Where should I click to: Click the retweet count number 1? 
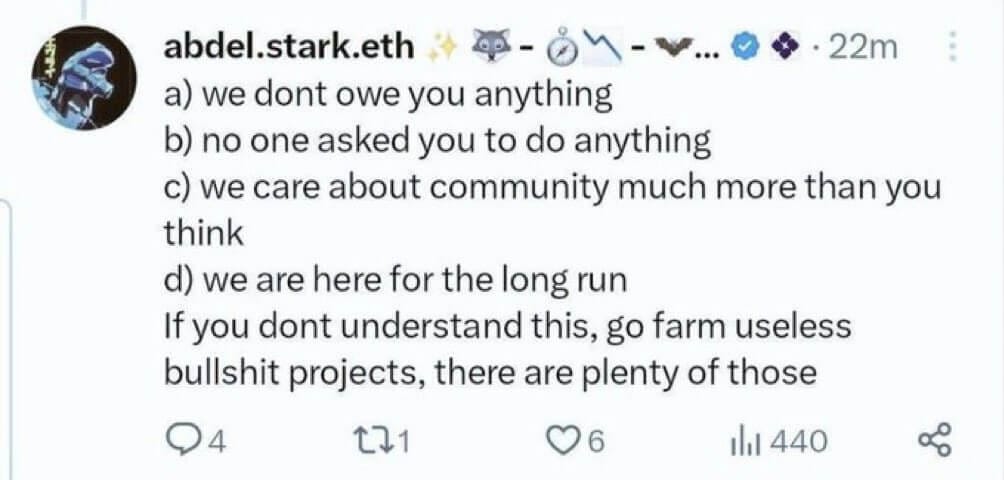[x=402, y=441]
